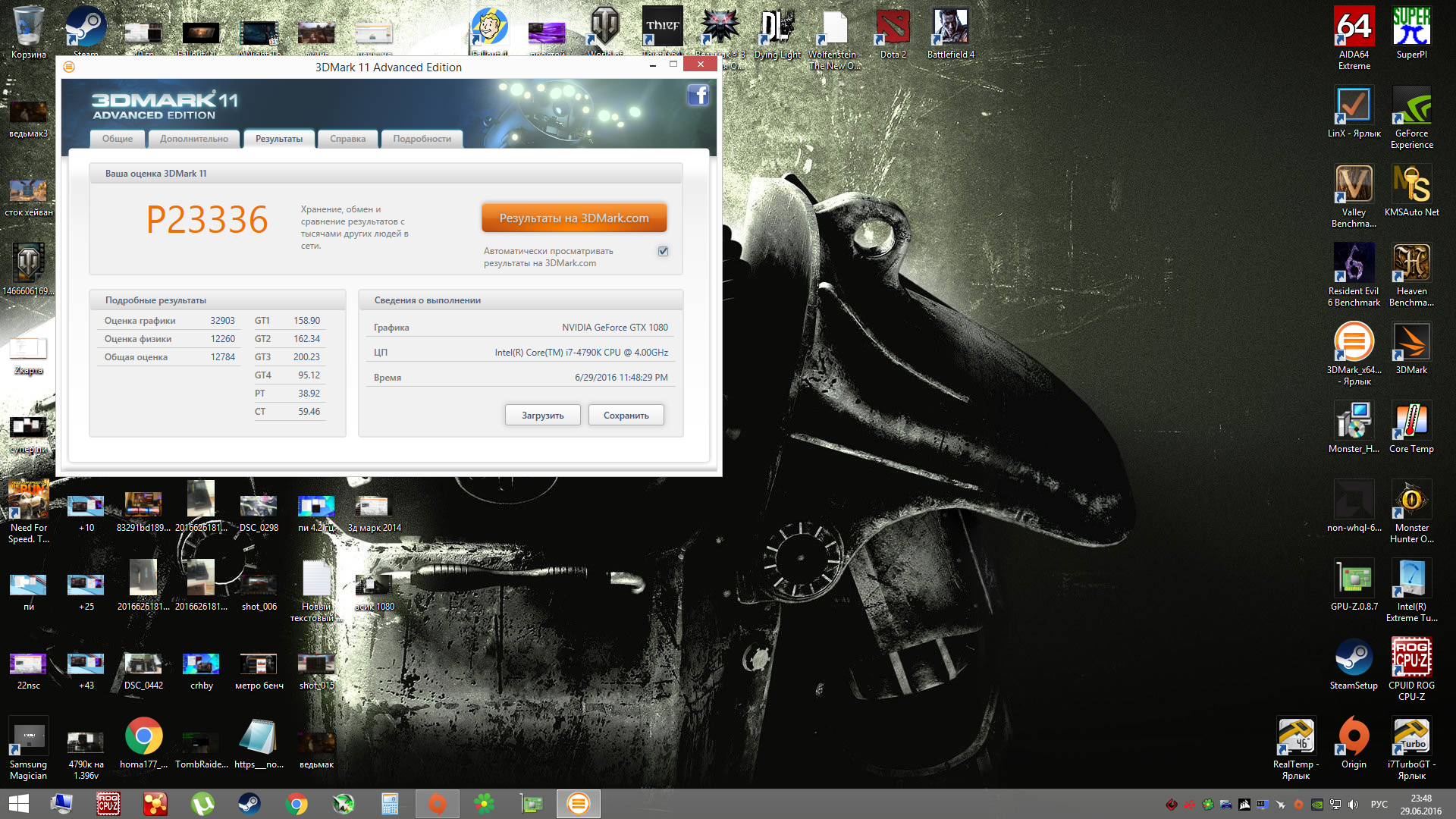The height and width of the screenshot is (819, 1456).
Task: Open the Подробности tab
Action: [x=422, y=139]
